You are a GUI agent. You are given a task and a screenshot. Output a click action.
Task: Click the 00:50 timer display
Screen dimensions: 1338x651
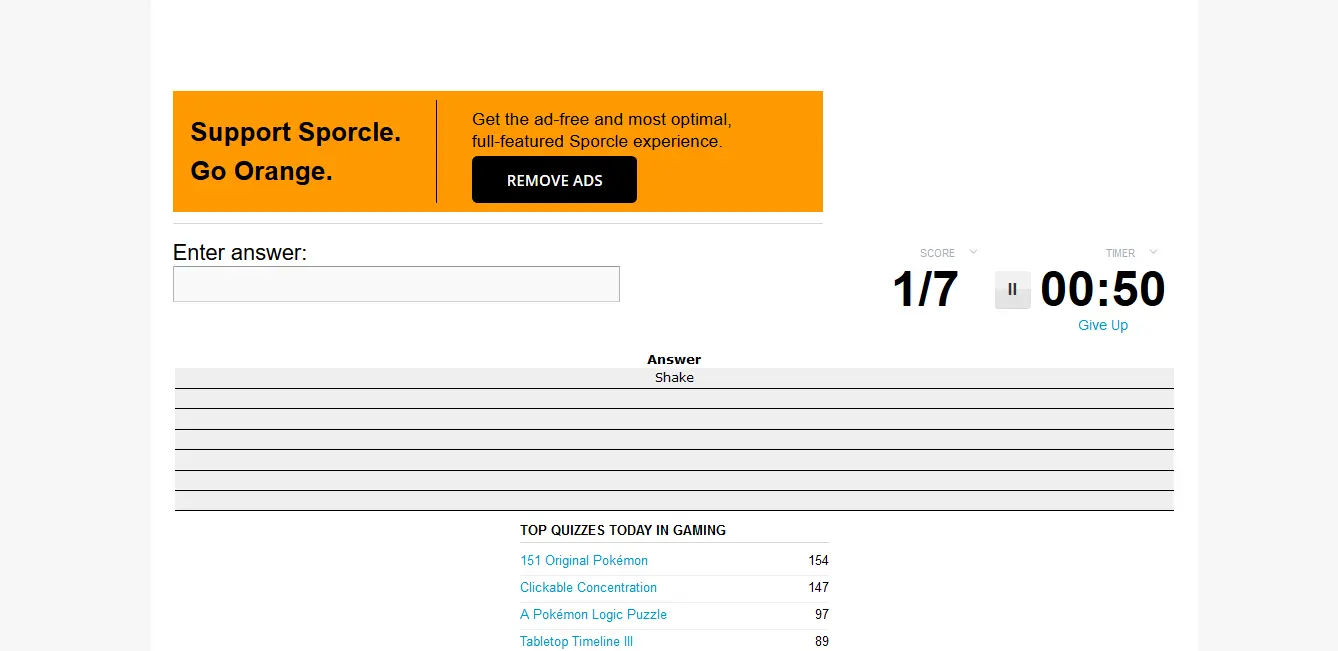tap(1103, 290)
